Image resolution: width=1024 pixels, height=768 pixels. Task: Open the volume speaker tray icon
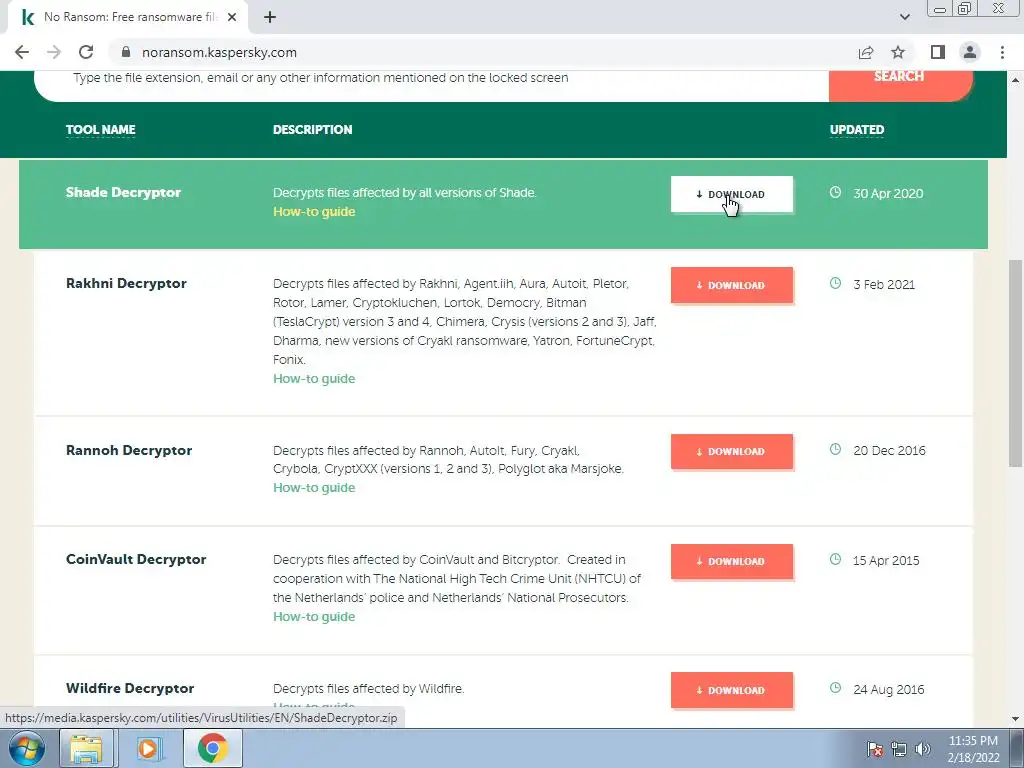(x=922, y=749)
